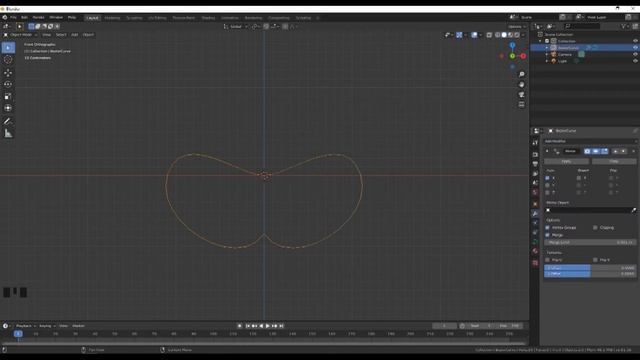Viewport: 640px width, 360px height.
Task: Enable the Clipping checkbox
Action: [595, 227]
